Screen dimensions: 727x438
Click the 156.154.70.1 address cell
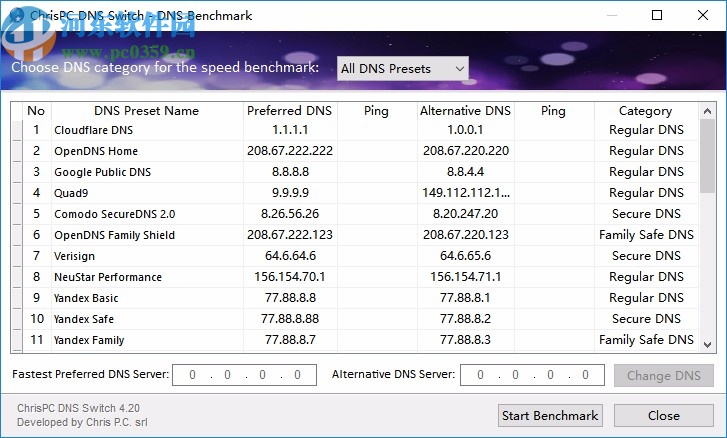pos(290,277)
